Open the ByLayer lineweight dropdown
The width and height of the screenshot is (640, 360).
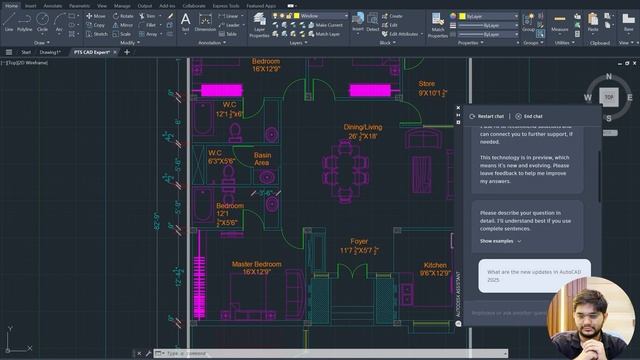pos(489,25)
